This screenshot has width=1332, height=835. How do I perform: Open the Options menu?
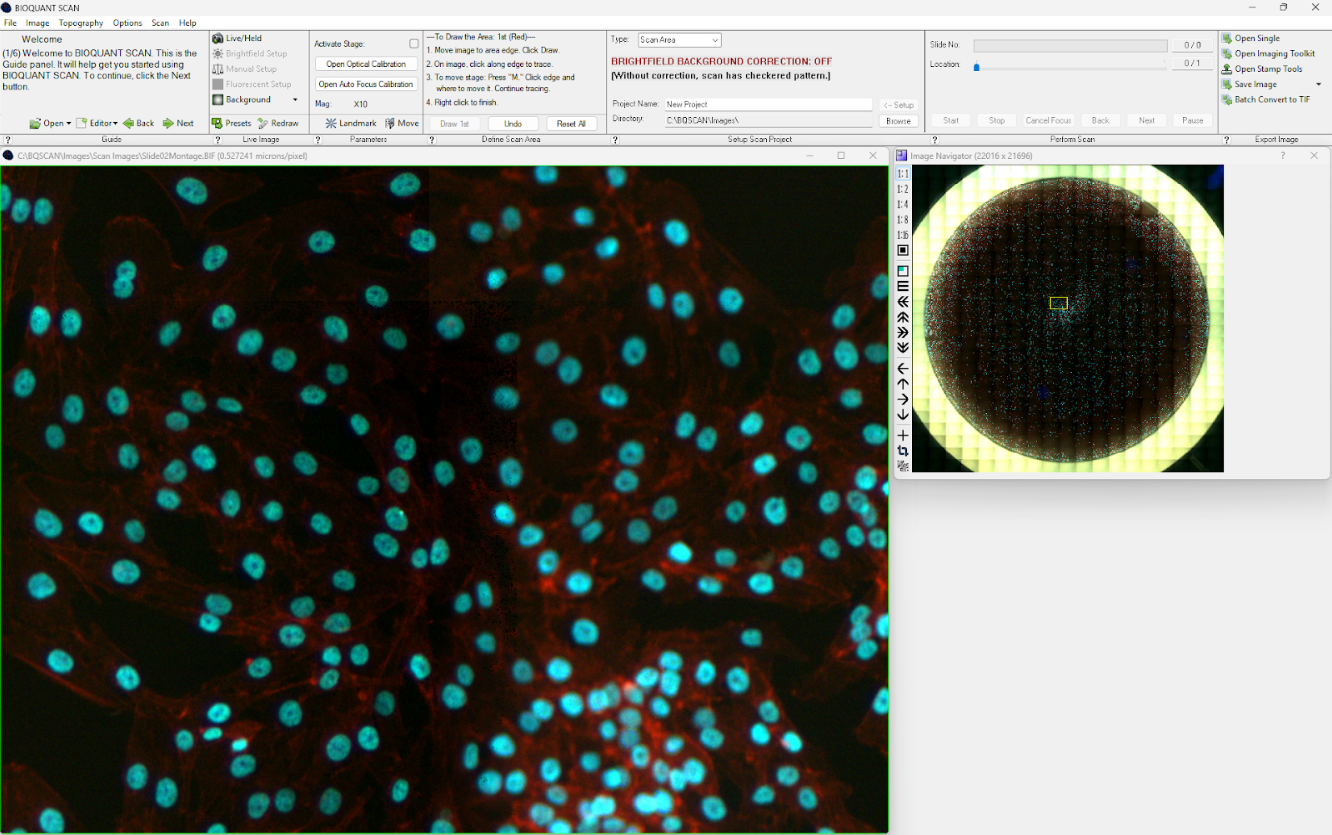(127, 23)
